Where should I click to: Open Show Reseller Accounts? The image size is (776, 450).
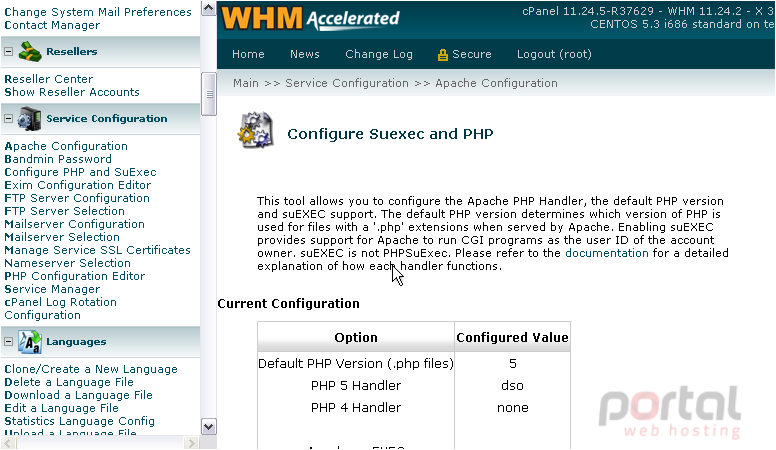click(x=72, y=92)
